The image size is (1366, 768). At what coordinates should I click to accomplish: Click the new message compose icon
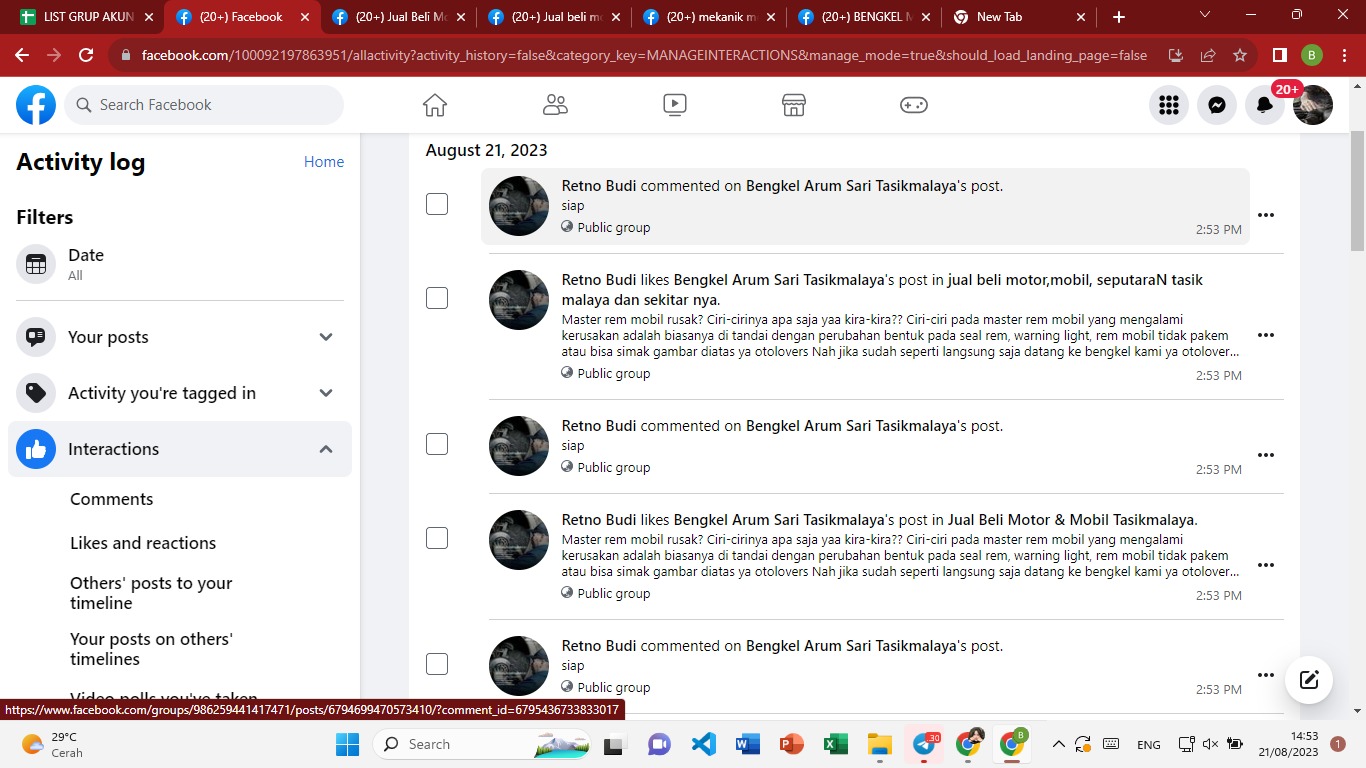coord(1309,680)
